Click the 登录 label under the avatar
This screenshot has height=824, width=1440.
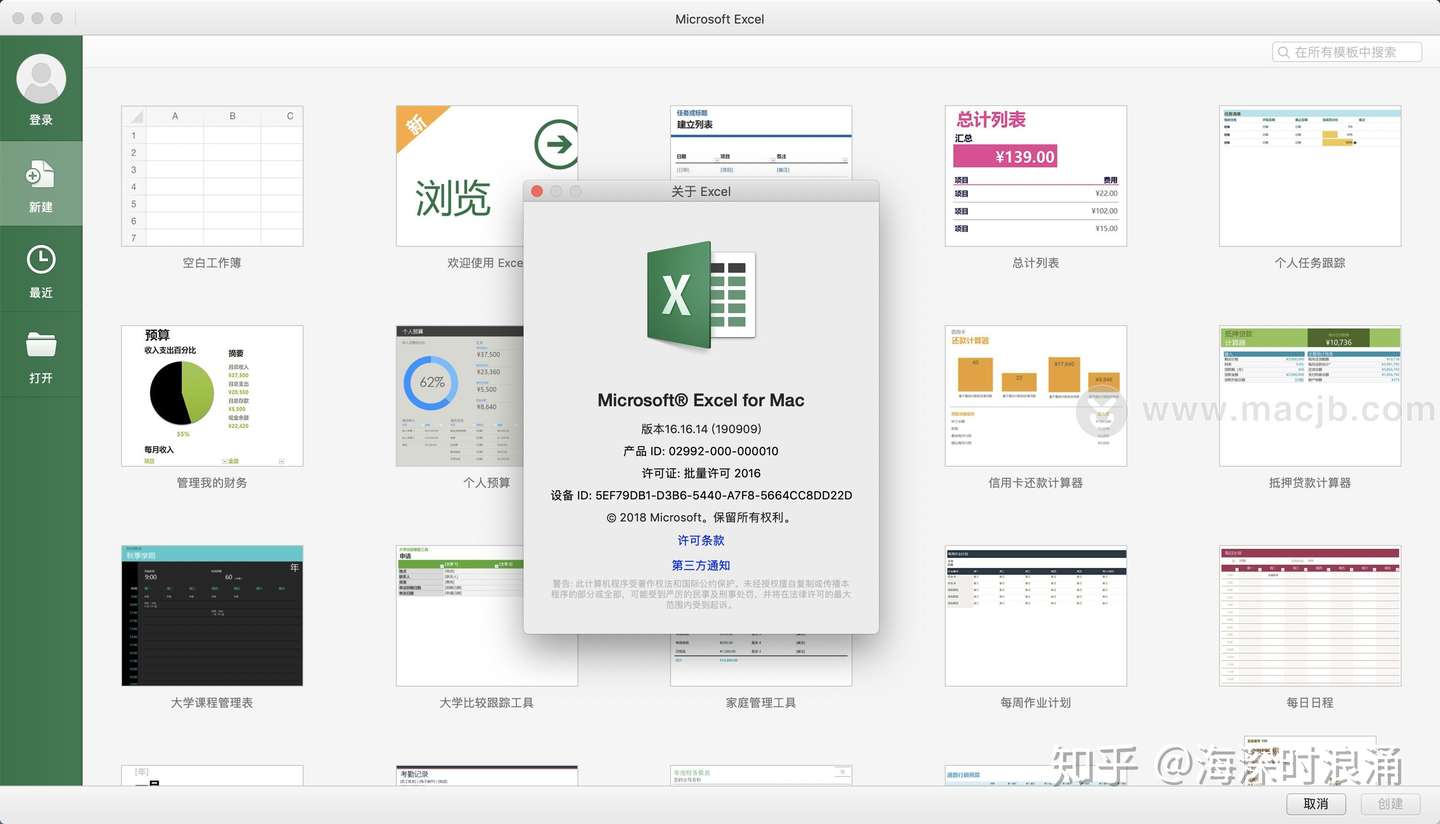click(41, 120)
